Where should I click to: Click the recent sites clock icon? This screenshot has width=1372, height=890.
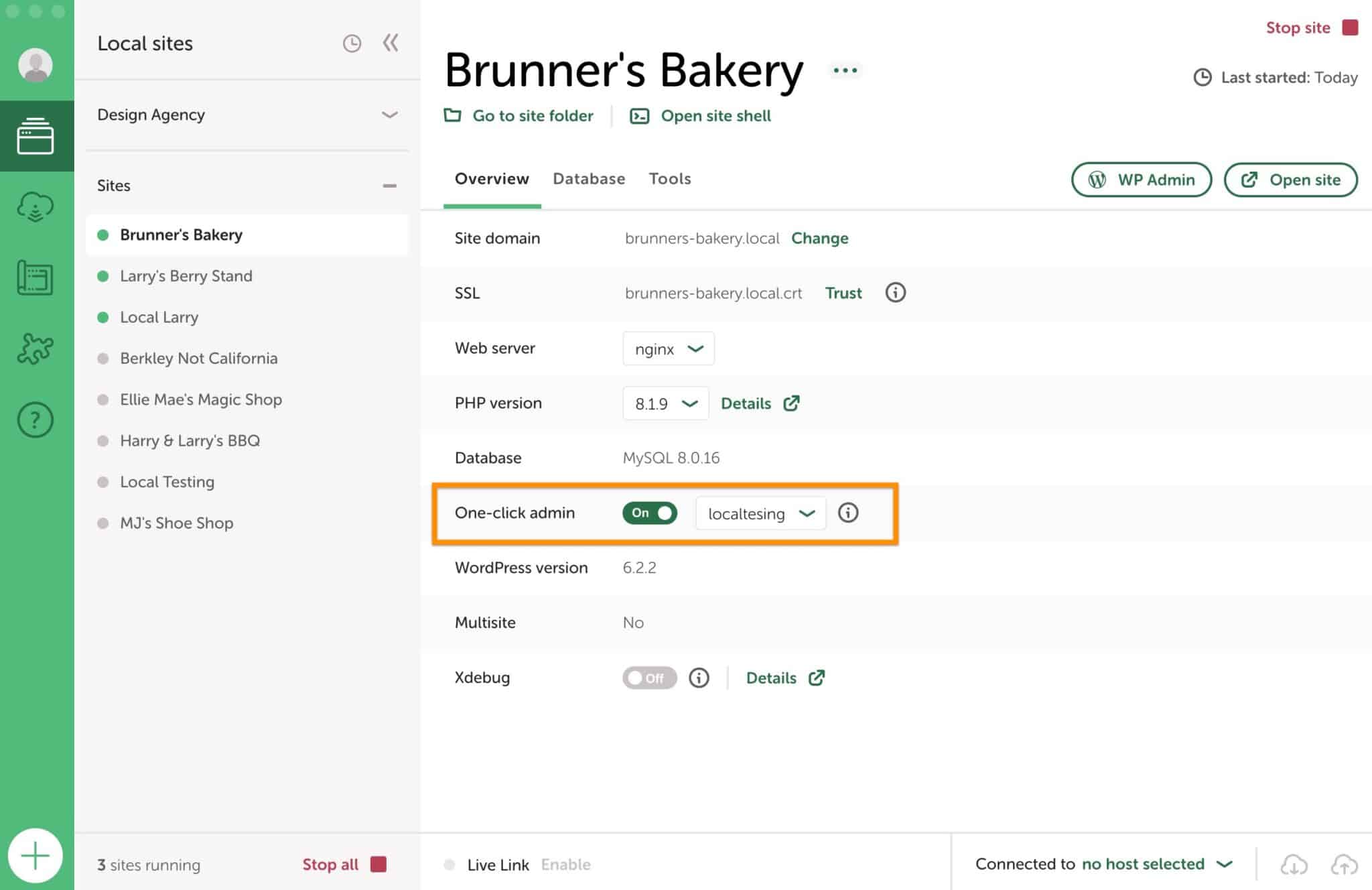tap(351, 43)
